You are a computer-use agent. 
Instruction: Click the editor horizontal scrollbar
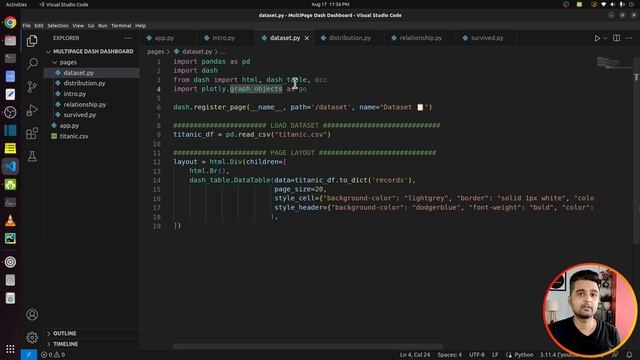[x=308, y=346]
